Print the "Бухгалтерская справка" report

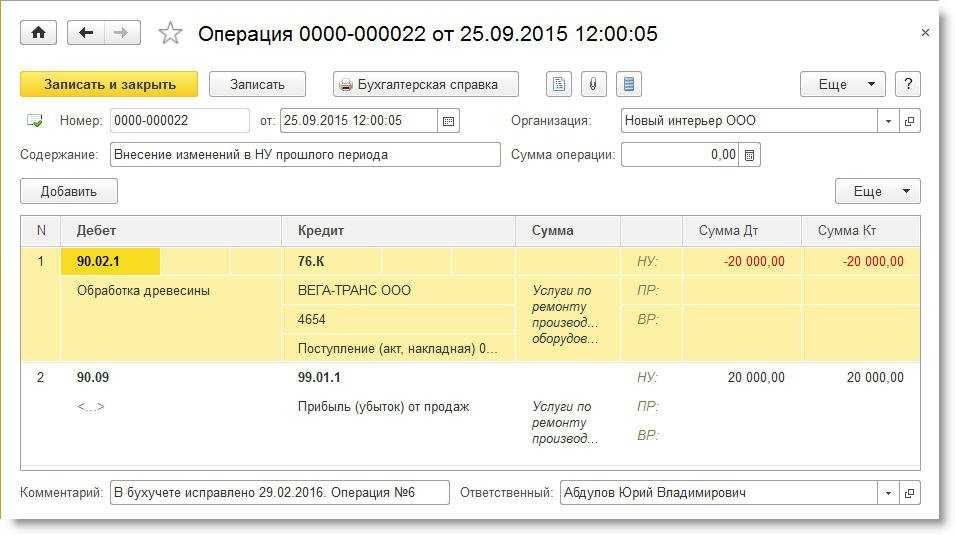tap(426, 84)
